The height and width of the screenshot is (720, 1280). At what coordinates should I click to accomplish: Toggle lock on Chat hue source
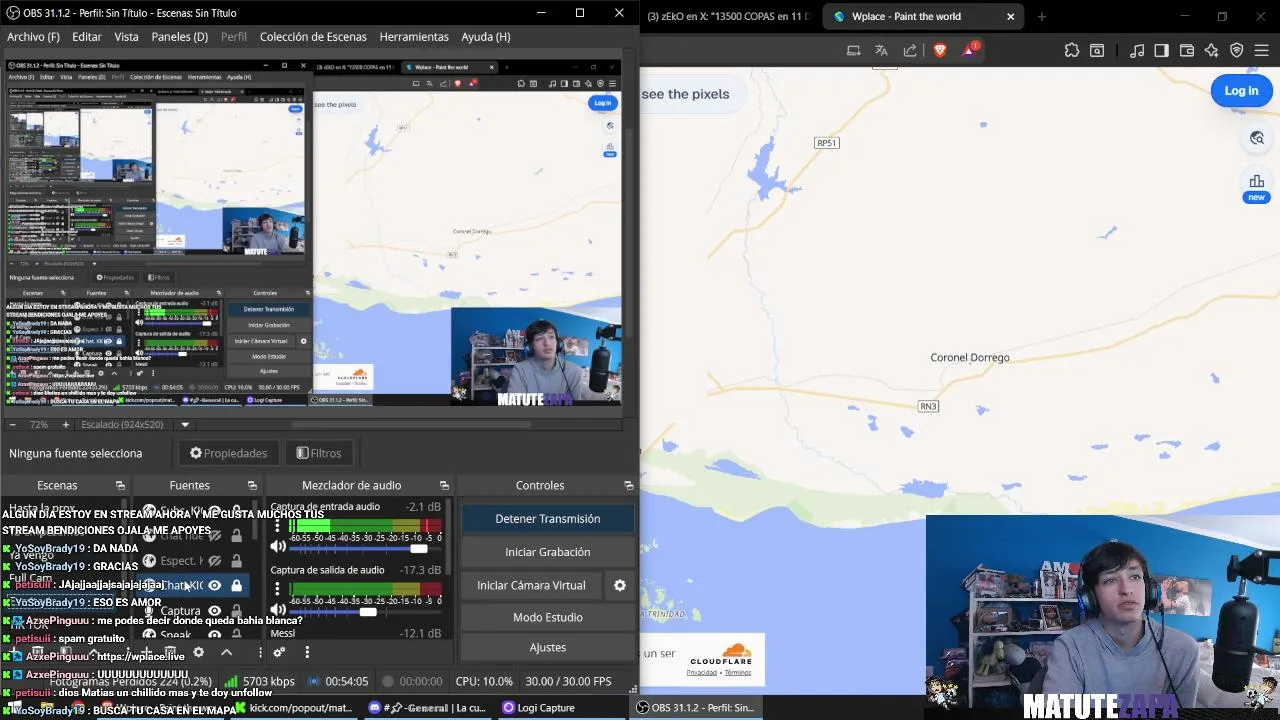(x=236, y=535)
